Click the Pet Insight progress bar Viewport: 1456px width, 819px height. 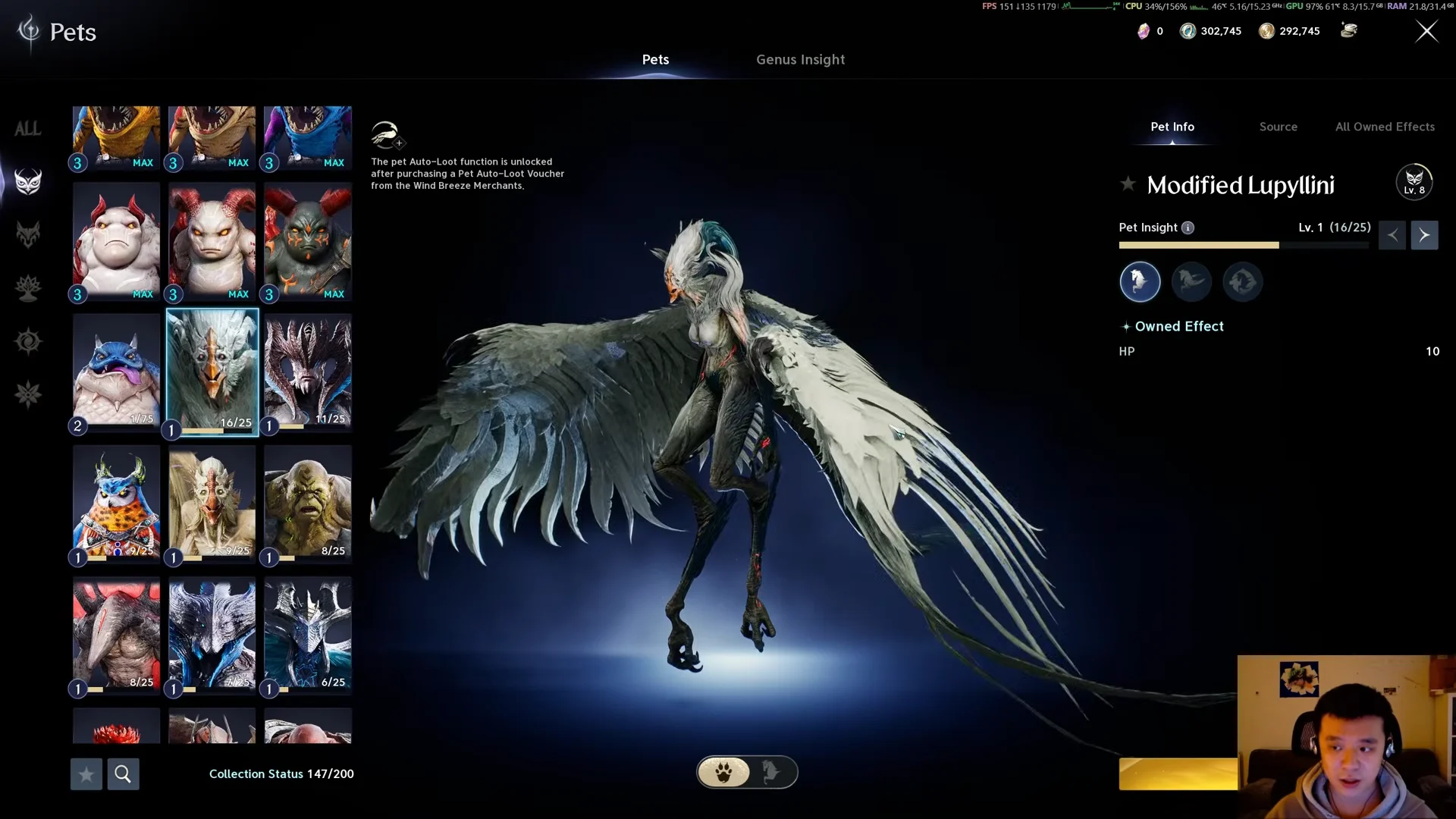tap(1244, 245)
